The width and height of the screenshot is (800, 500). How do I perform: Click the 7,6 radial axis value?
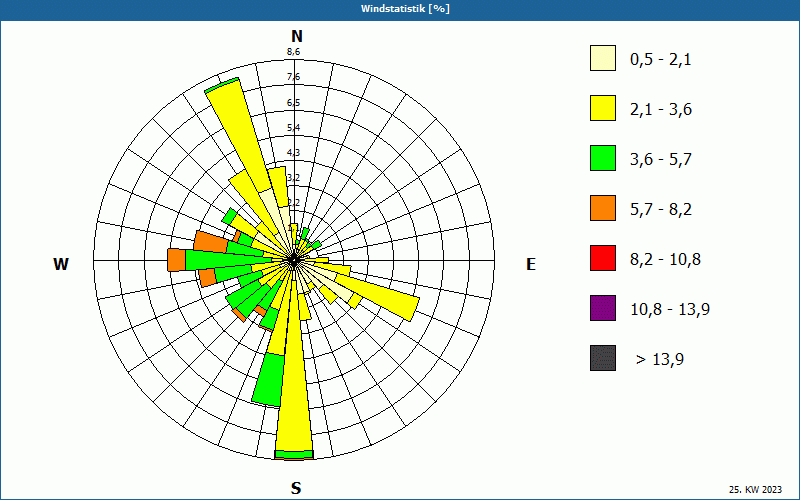(293, 77)
